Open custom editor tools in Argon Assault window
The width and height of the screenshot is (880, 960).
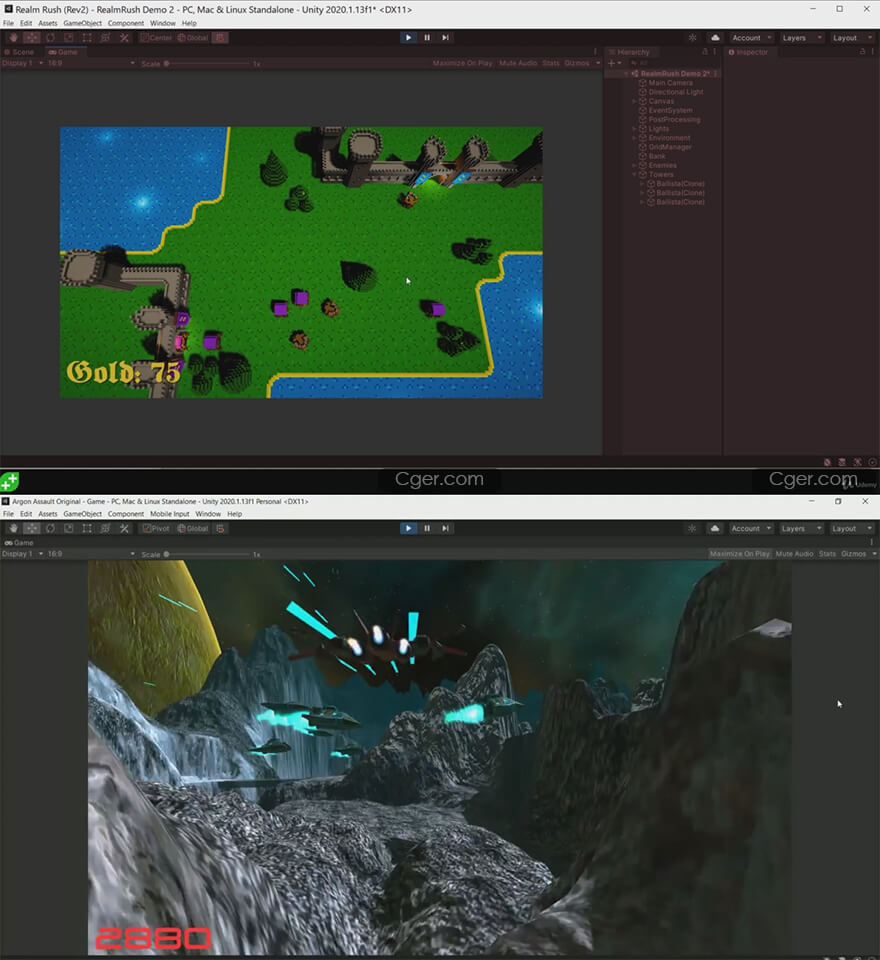click(x=124, y=528)
